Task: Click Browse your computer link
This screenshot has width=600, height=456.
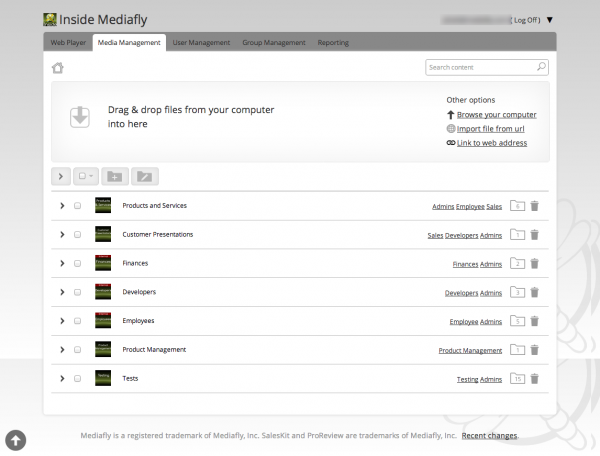Action: point(497,115)
